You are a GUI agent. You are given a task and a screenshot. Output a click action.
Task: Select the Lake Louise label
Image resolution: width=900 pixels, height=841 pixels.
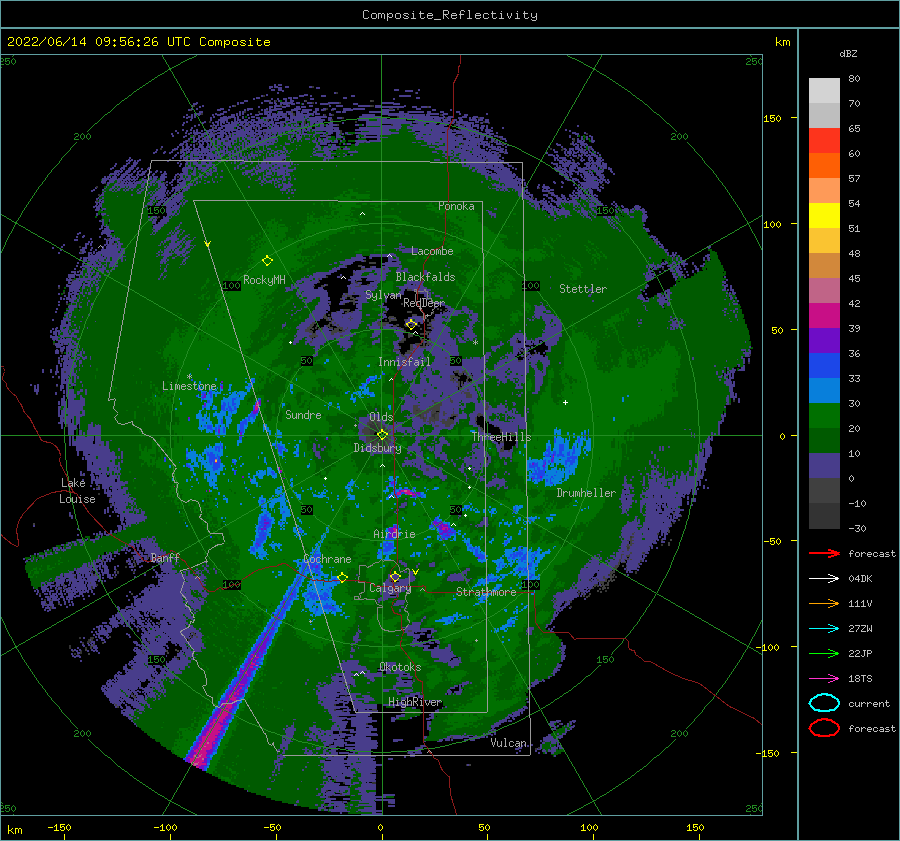tap(77, 491)
